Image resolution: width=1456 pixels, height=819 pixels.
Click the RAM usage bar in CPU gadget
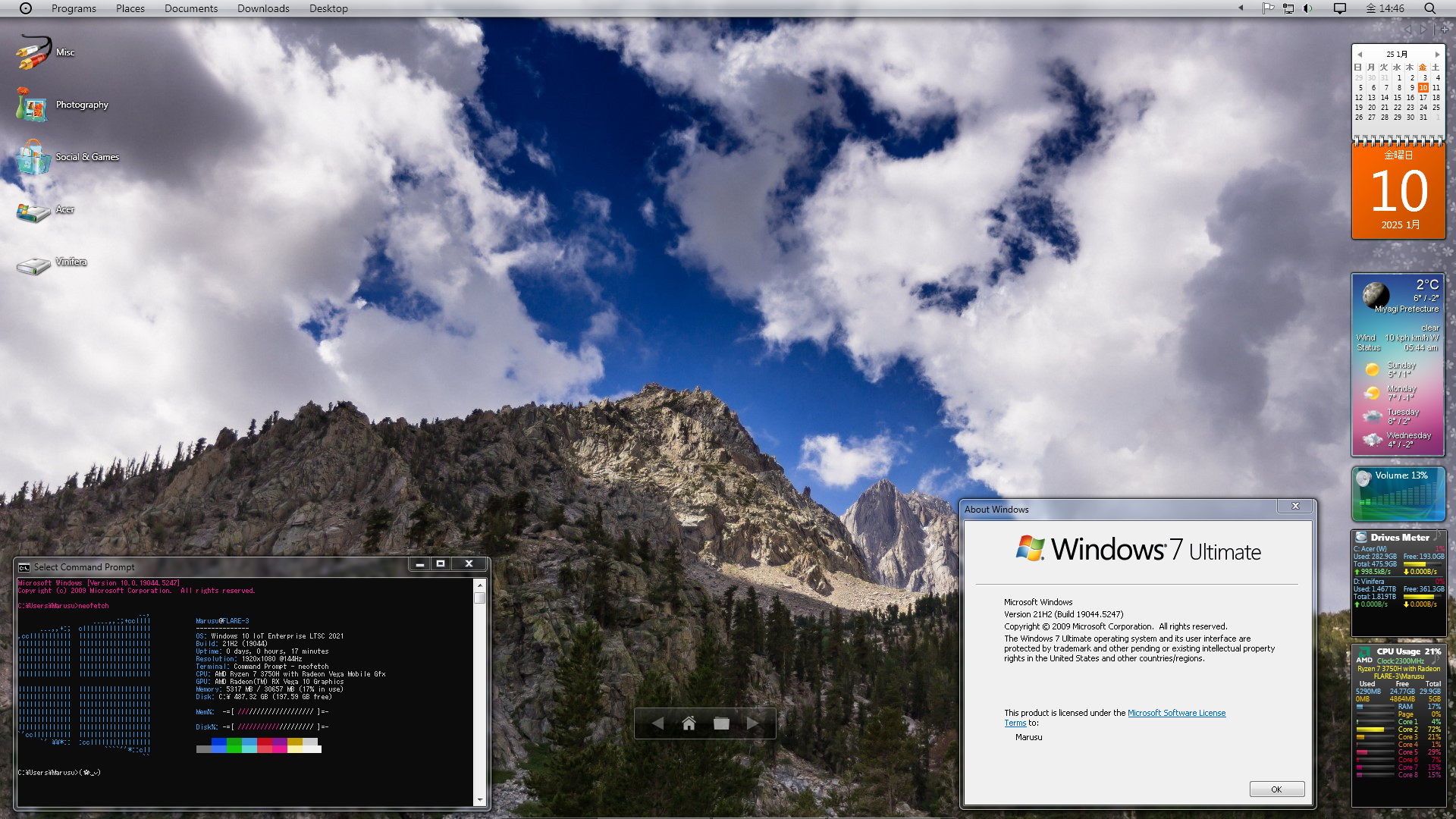pyautogui.click(x=1376, y=707)
